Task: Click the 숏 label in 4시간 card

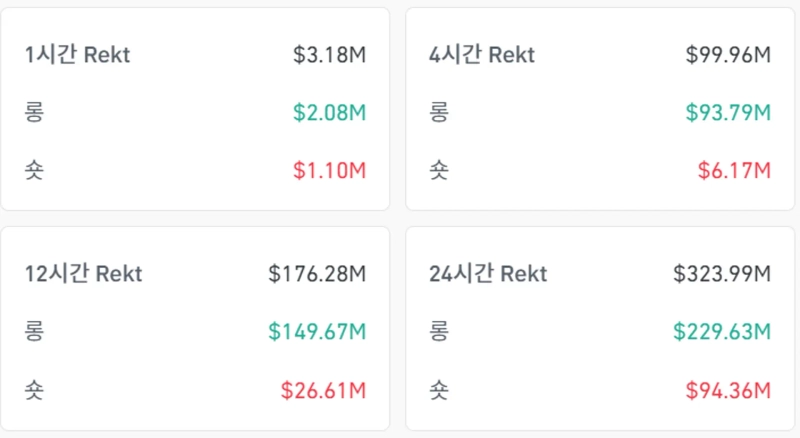Action: click(438, 170)
